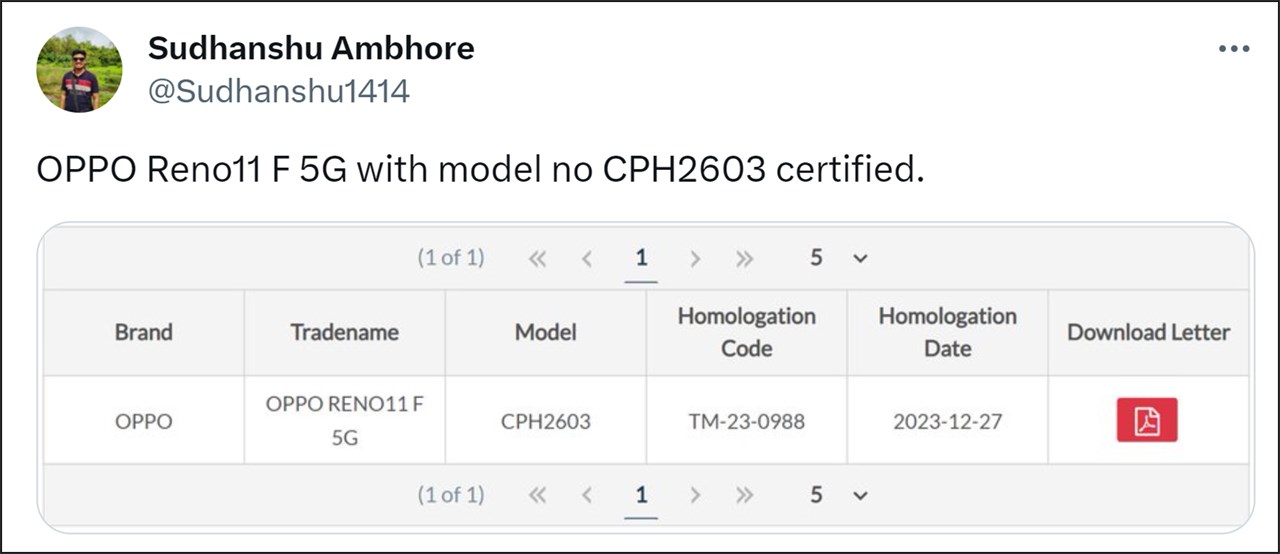Click previous page arrow in bottom paginator
The width and height of the screenshot is (1280, 554).
pyautogui.click(x=587, y=495)
